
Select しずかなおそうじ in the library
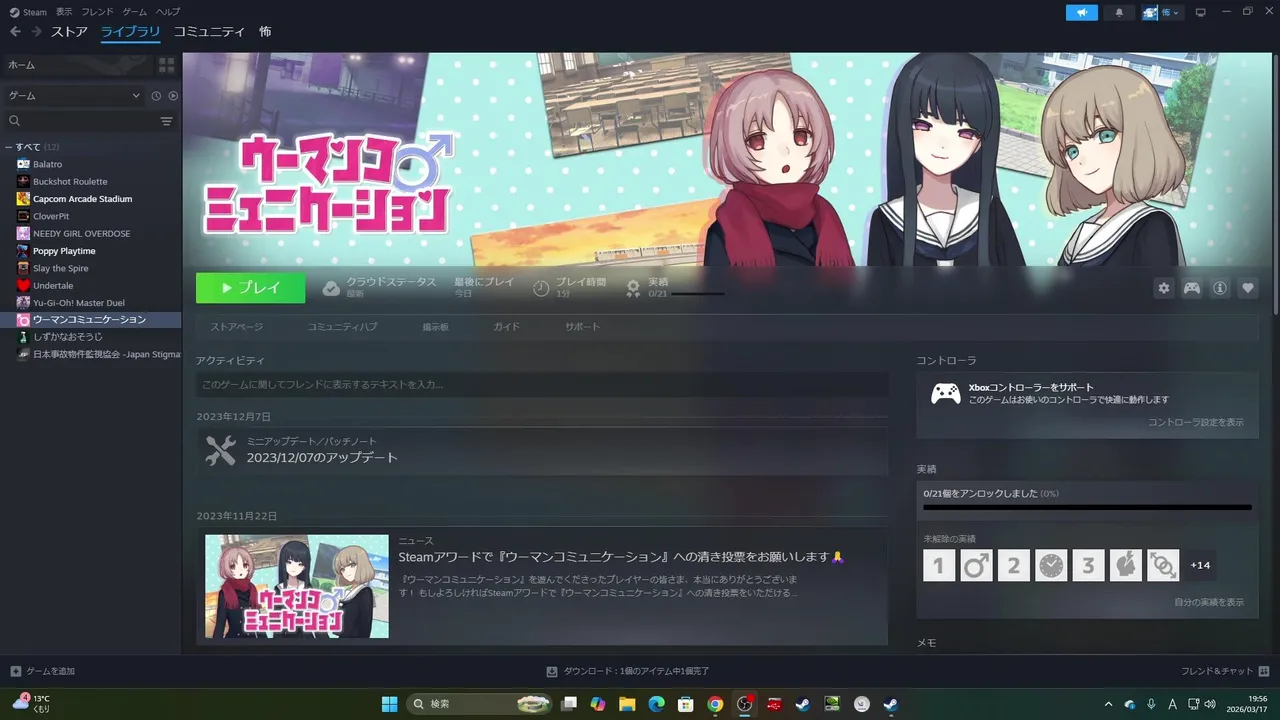click(67, 337)
